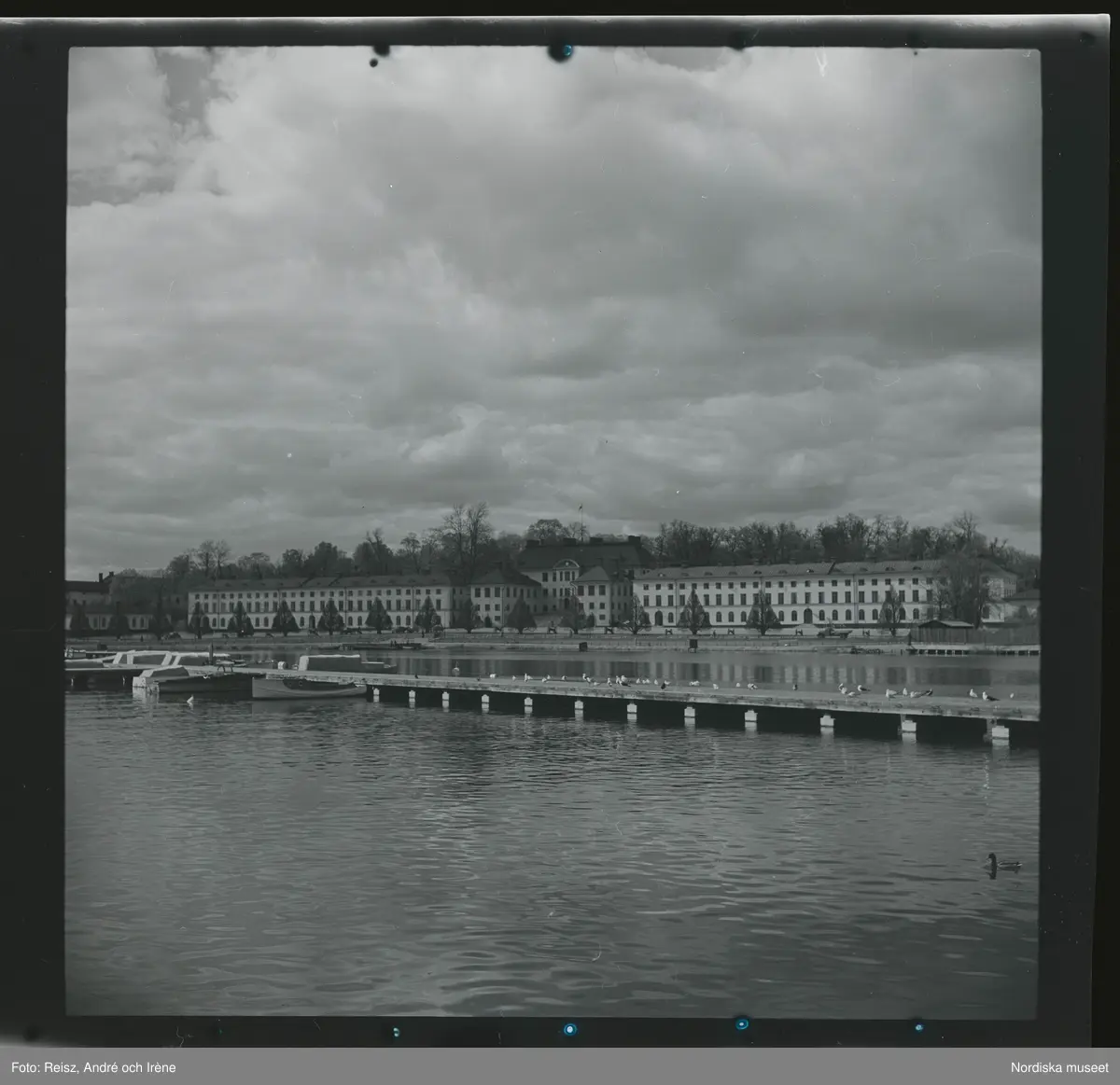Select the small open boat moored at the pier
The image size is (1120, 1085).
pos(310,688)
